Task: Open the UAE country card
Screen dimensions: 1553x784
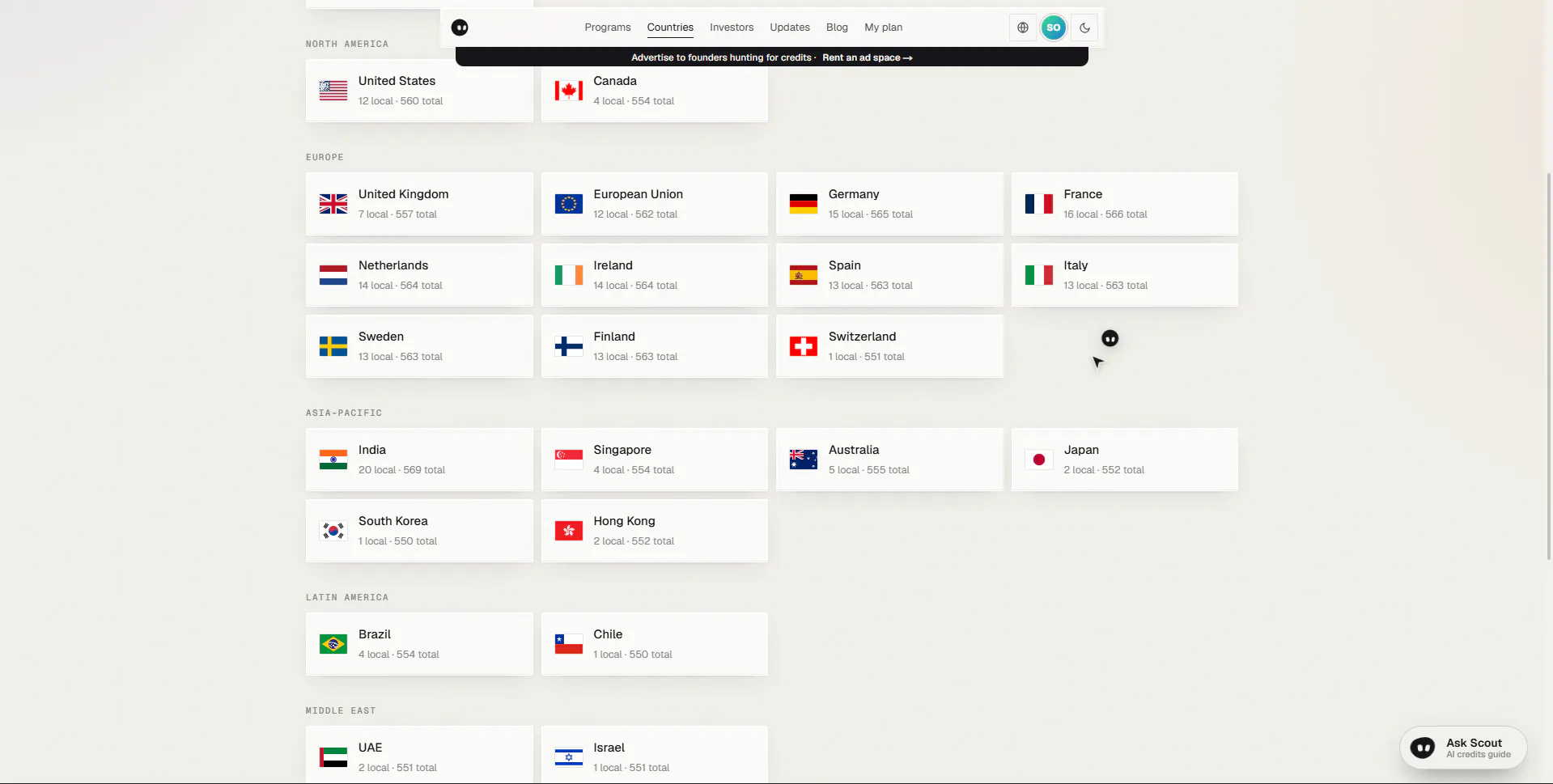Action: tap(419, 754)
